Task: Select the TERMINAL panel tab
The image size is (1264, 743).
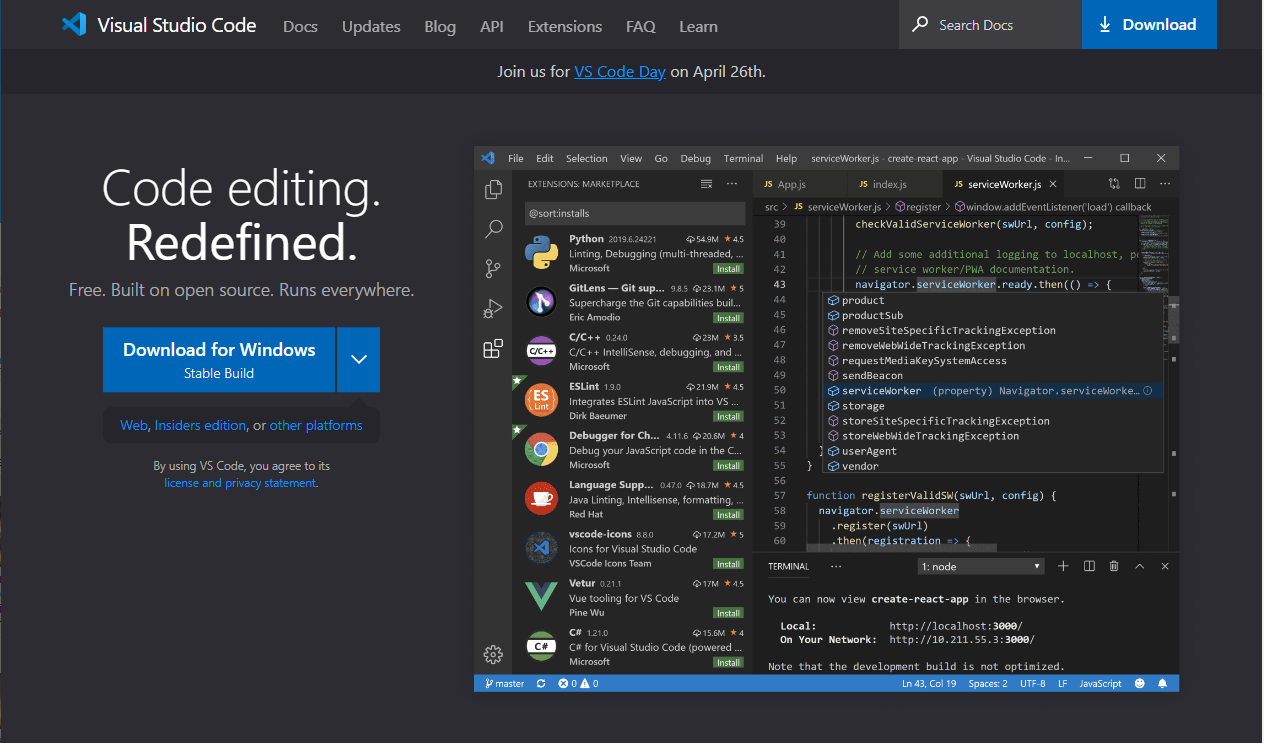Action: point(788,566)
